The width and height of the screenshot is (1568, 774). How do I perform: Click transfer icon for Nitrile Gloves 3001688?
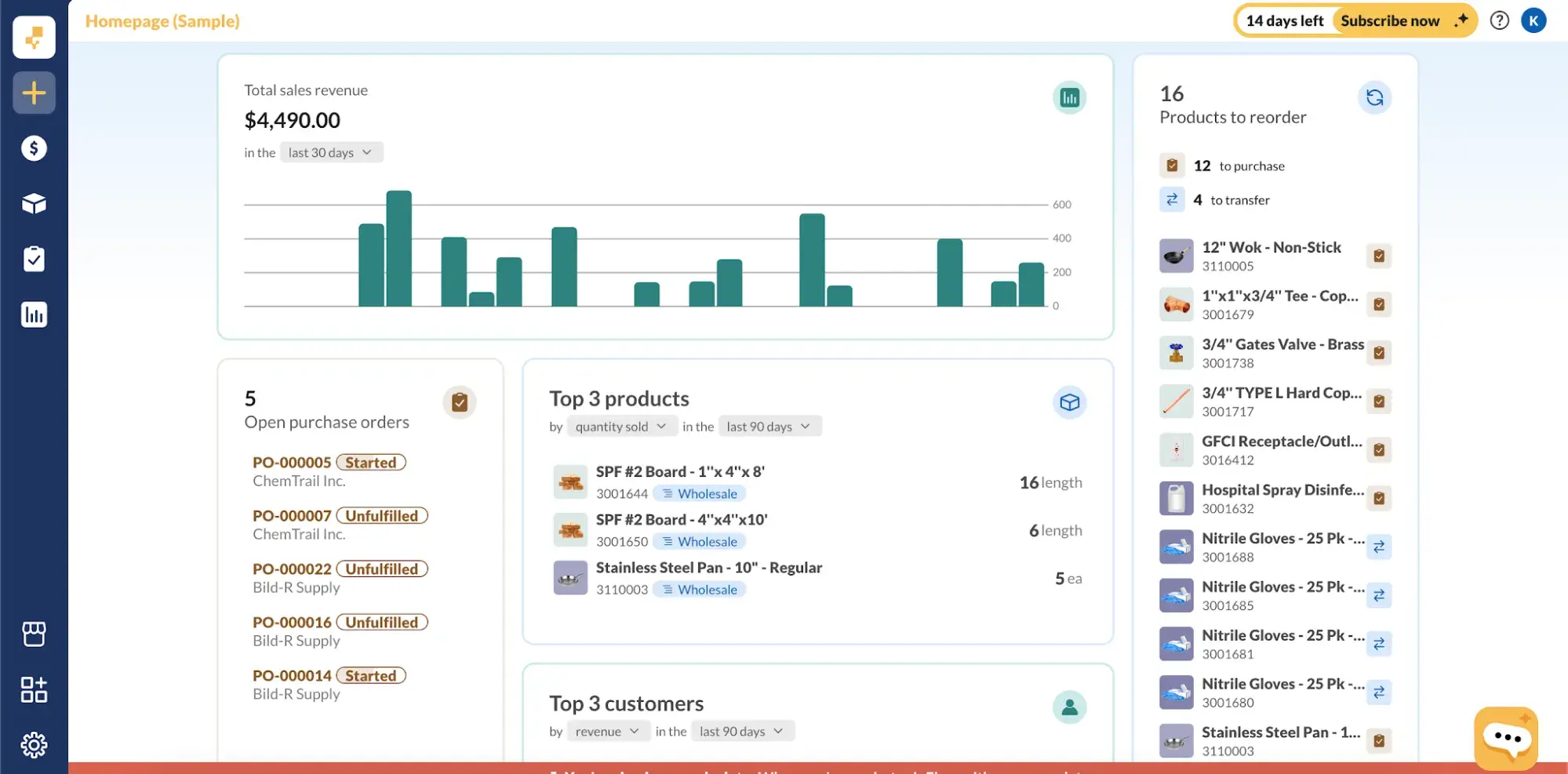tap(1379, 547)
